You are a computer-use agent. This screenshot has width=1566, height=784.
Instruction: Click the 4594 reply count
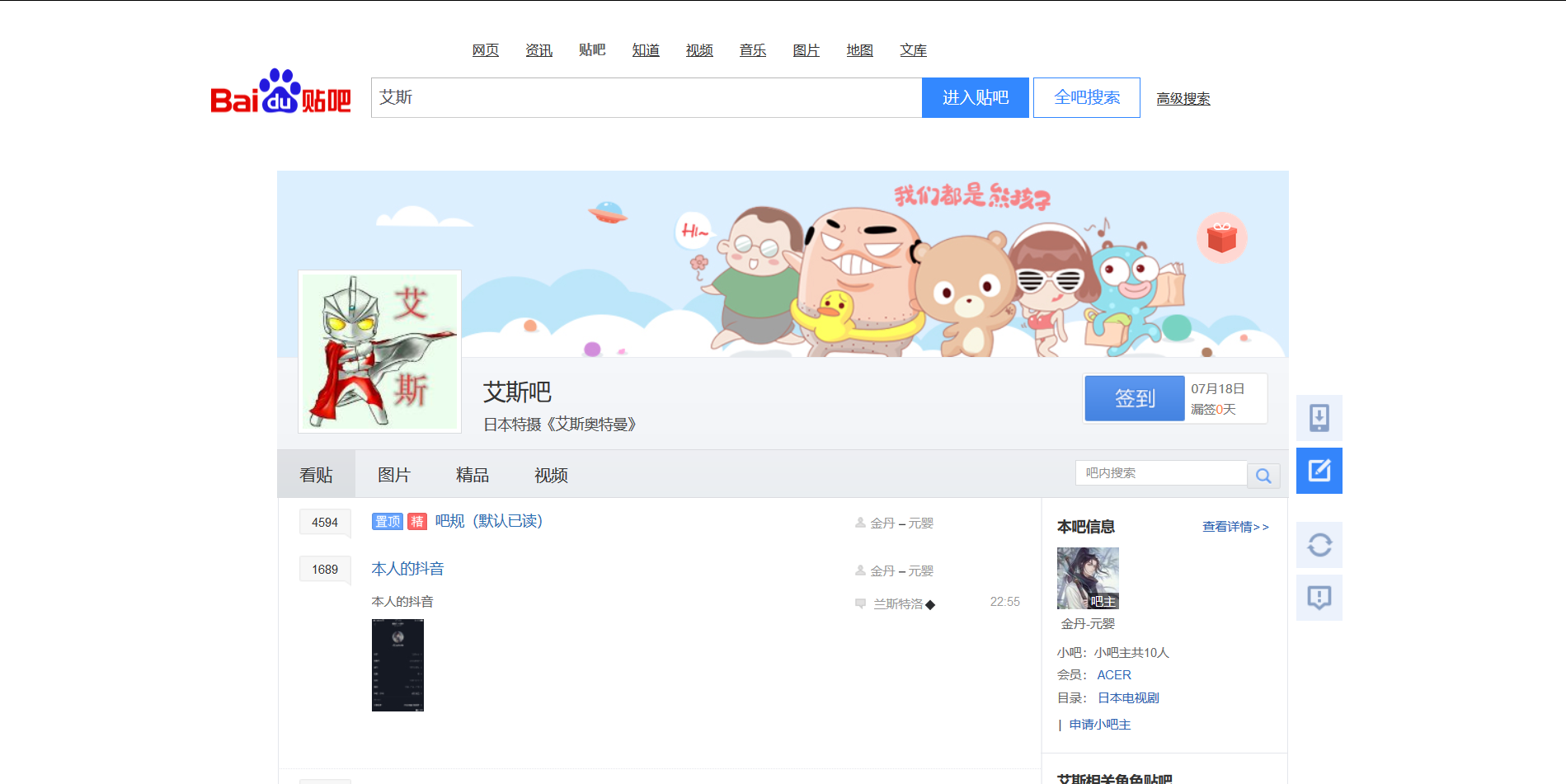tap(325, 523)
